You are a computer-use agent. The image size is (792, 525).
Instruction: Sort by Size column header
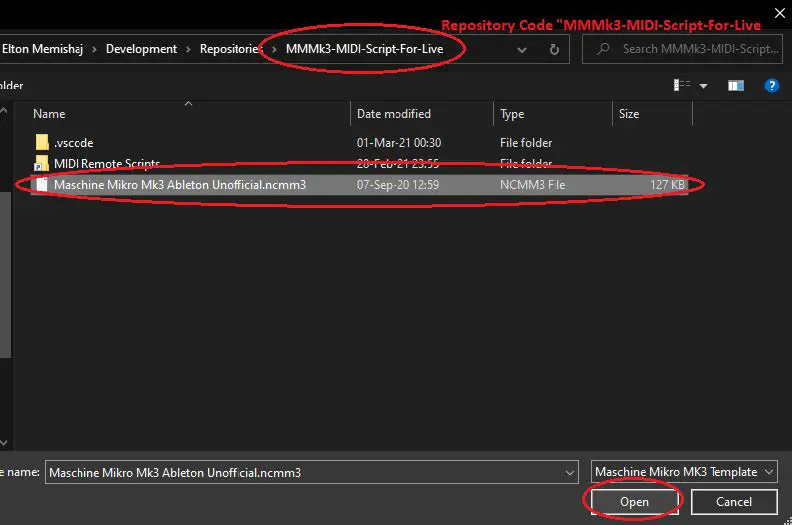pyautogui.click(x=629, y=114)
